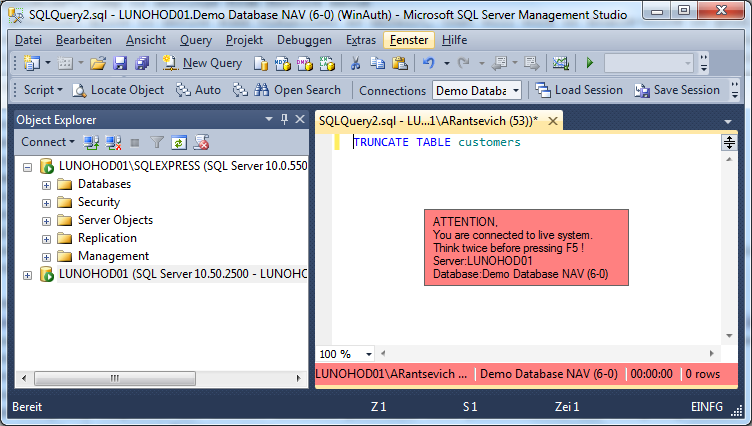Open the Connections database combo box

(477, 90)
